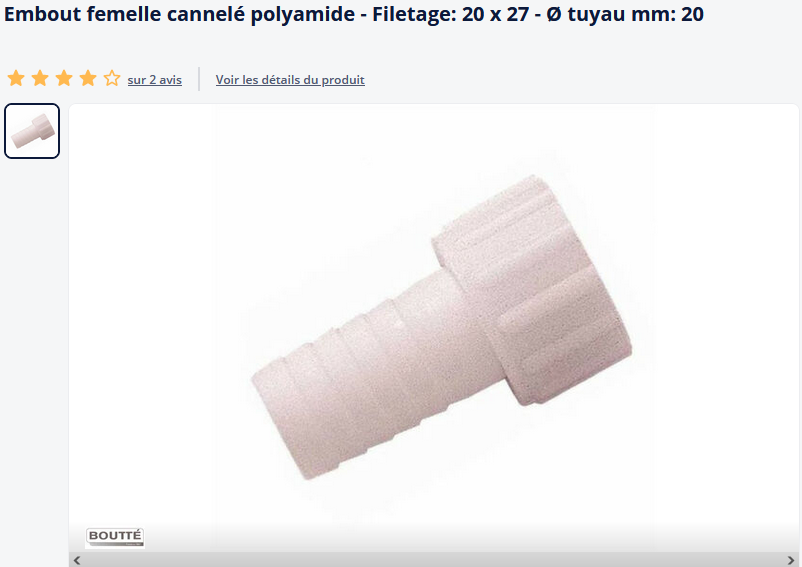
Task: Click the horizontal scrollbar track under the image
Action: pos(434,560)
